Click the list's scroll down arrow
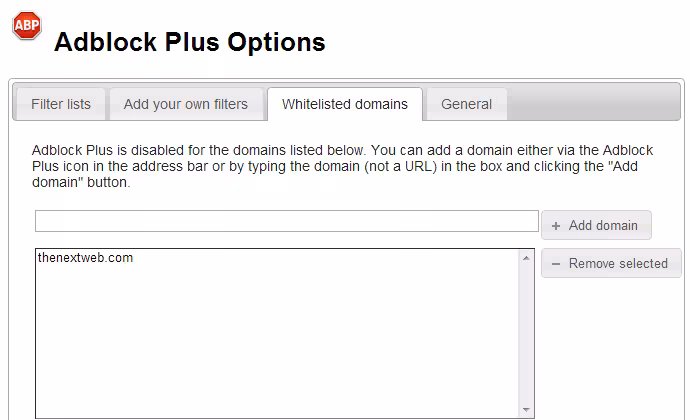Image resolution: width=690 pixels, height=420 pixels. 526,410
